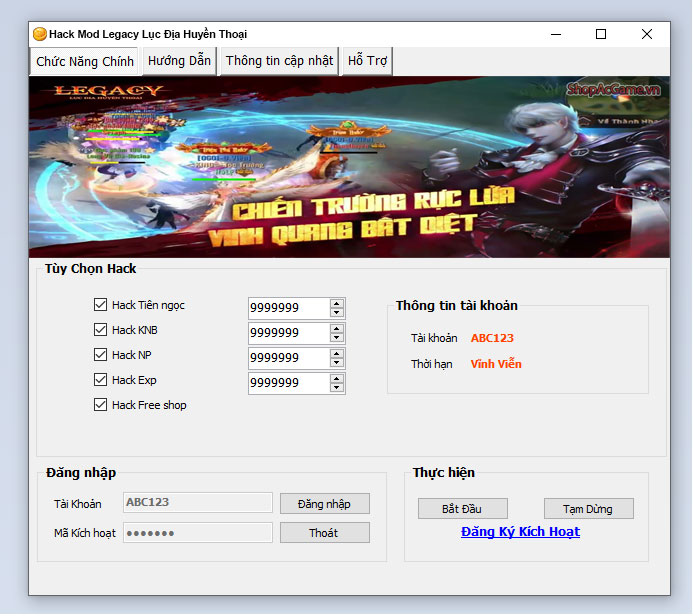
Task: Click the Hack Exp number field
Action: pos(289,383)
